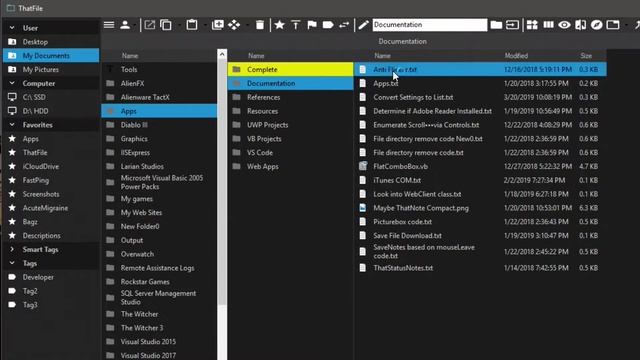640x360 pixels.
Task: Select the Overwatch folder
Action: point(159,254)
